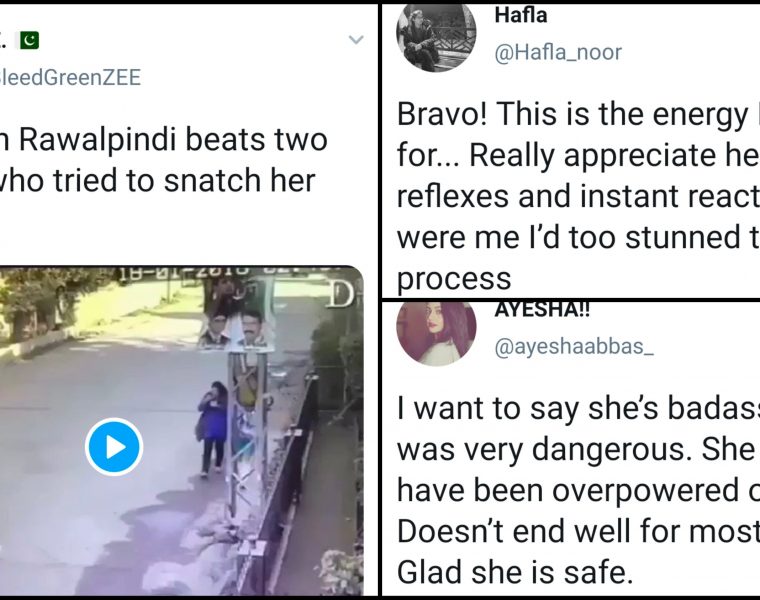Open the tweet options chevron menu
This screenshot has height=600, width=760.
point(356,40)
